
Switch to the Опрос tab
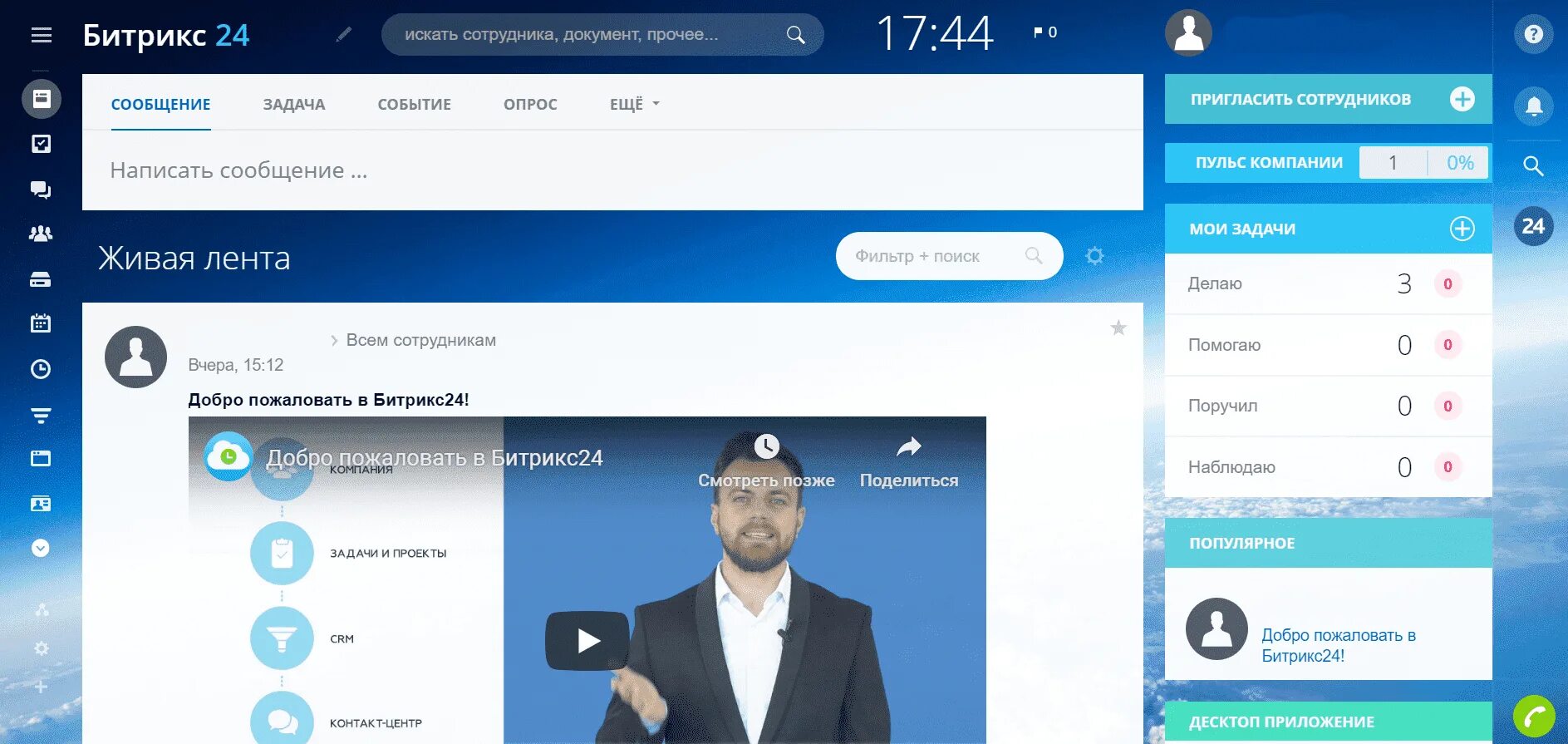pyautogui.click(x=530, y=105)
